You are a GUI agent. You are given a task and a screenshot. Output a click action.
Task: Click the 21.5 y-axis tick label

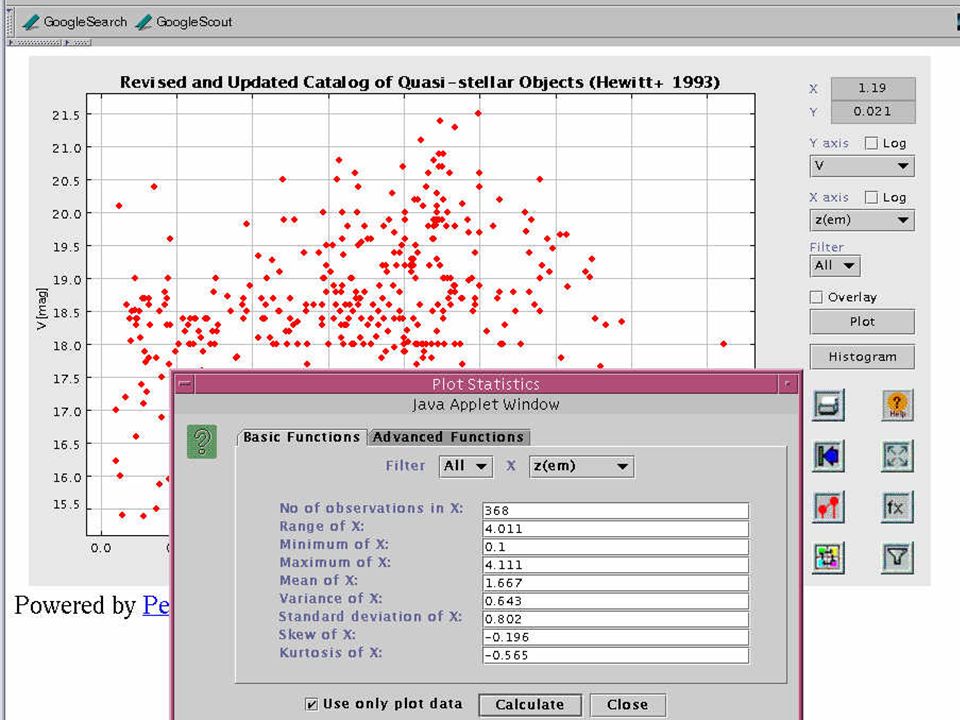click(x=66, y=115)
